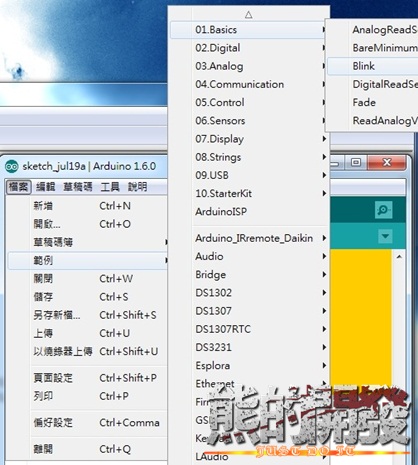The image size is (418, 465).
Task: Maximize the Arduino window
Action: (x=356, y=162)
